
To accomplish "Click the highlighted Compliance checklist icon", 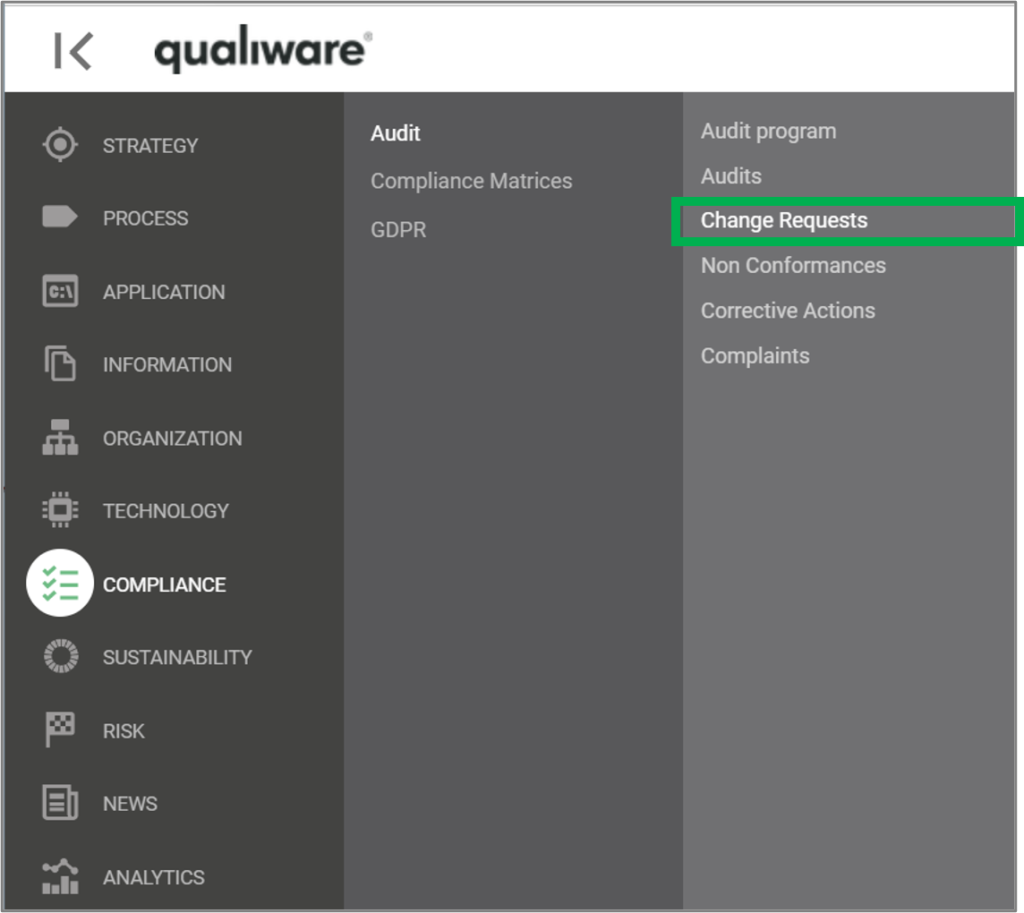I will tap(60, 583).
